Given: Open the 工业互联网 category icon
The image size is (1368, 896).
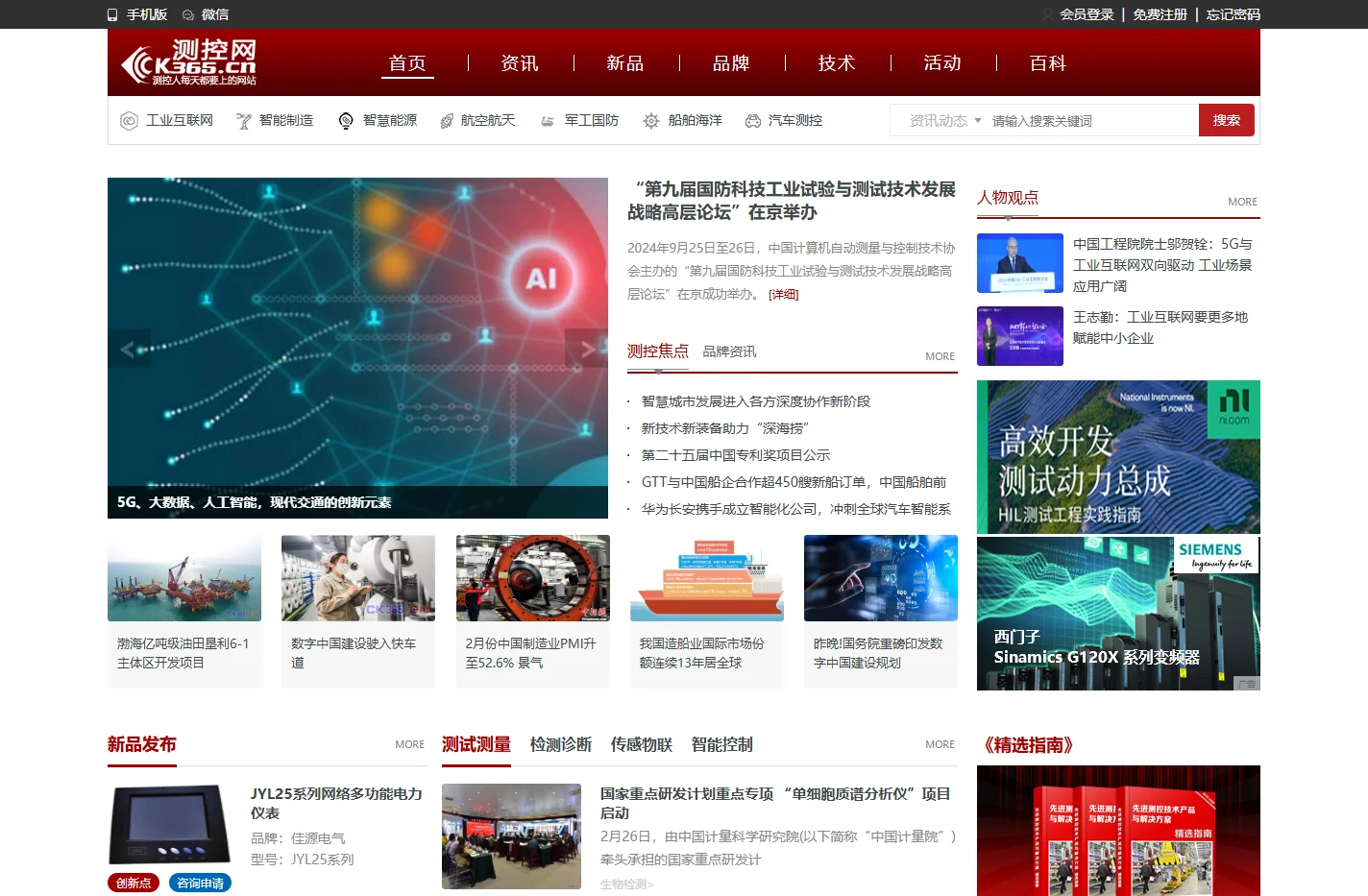Looking at the screenshot, I should [x=129, y=120].
